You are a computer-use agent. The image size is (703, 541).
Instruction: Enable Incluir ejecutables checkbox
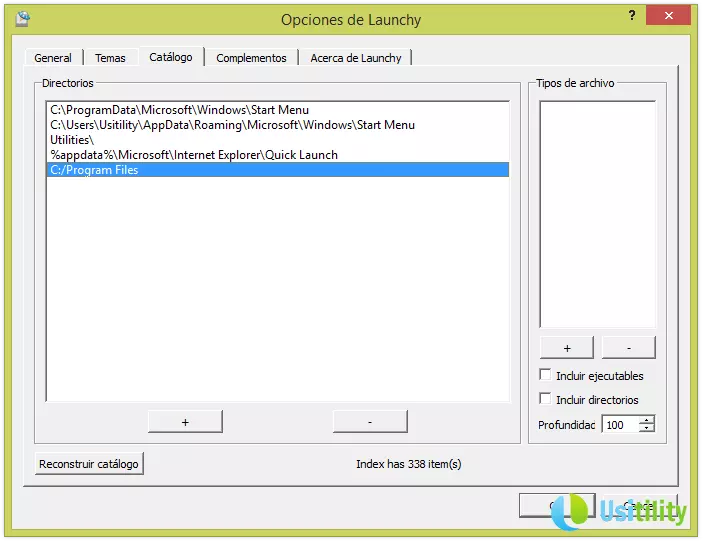545,375
